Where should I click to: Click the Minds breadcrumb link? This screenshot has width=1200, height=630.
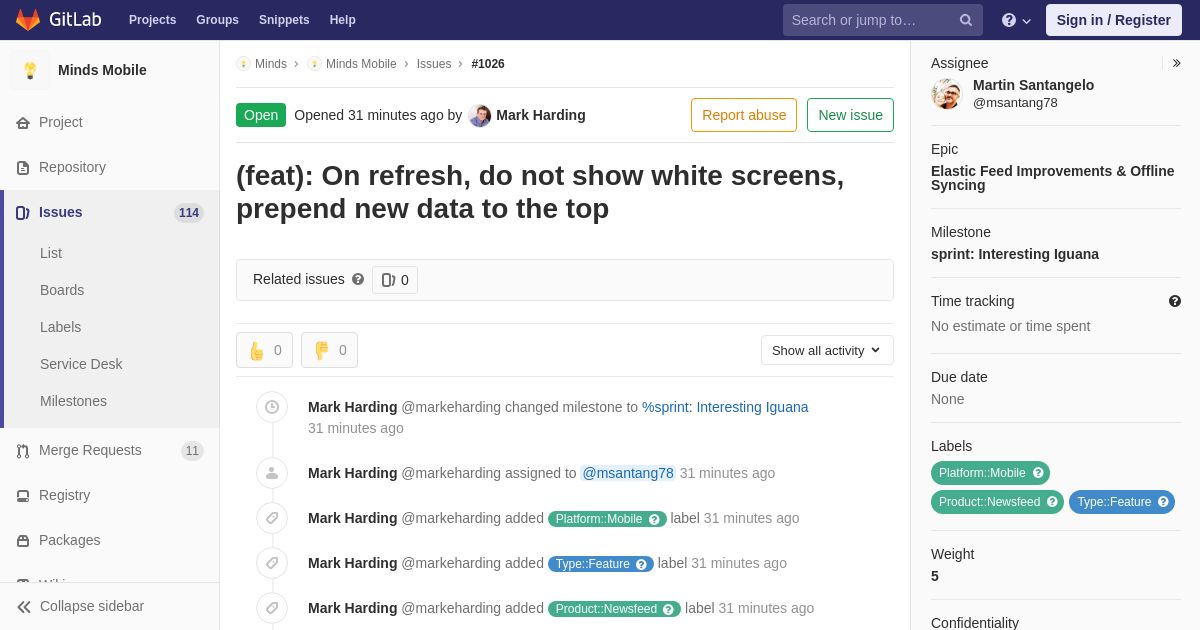click(270, 64)
